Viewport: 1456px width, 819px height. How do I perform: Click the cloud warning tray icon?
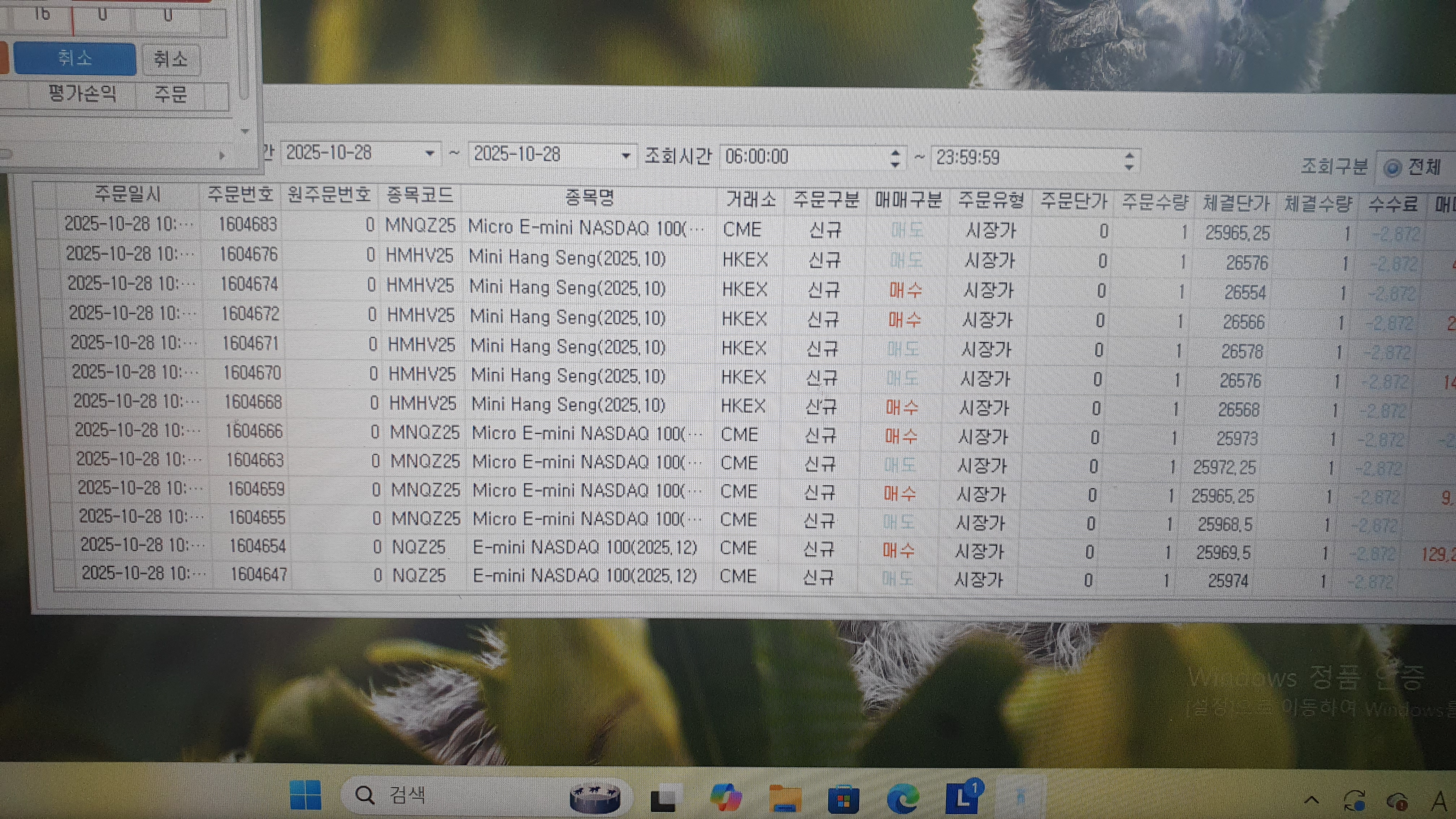pos(1398,801)
